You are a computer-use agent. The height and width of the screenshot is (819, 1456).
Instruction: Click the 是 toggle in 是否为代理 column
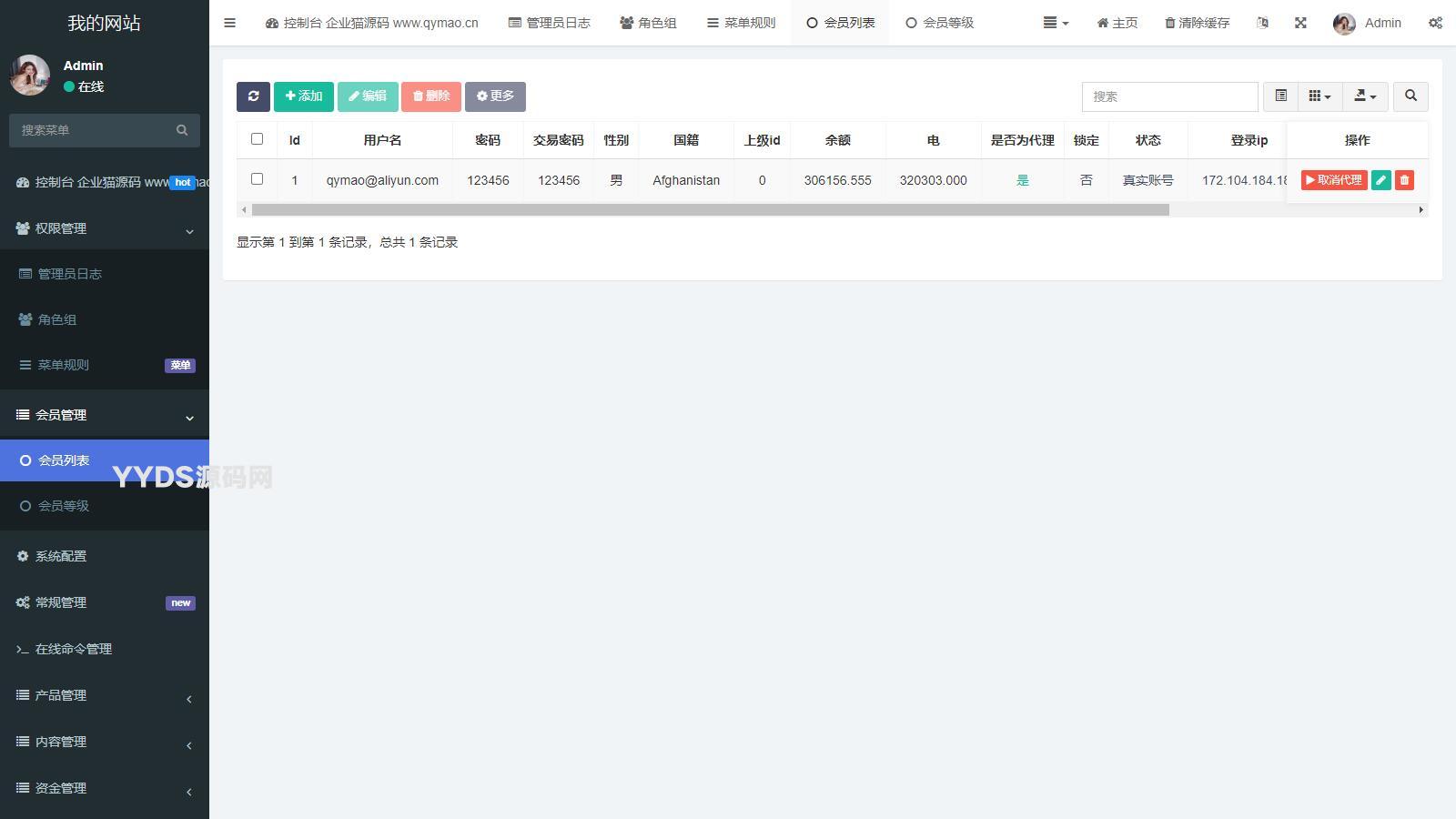1022,180
